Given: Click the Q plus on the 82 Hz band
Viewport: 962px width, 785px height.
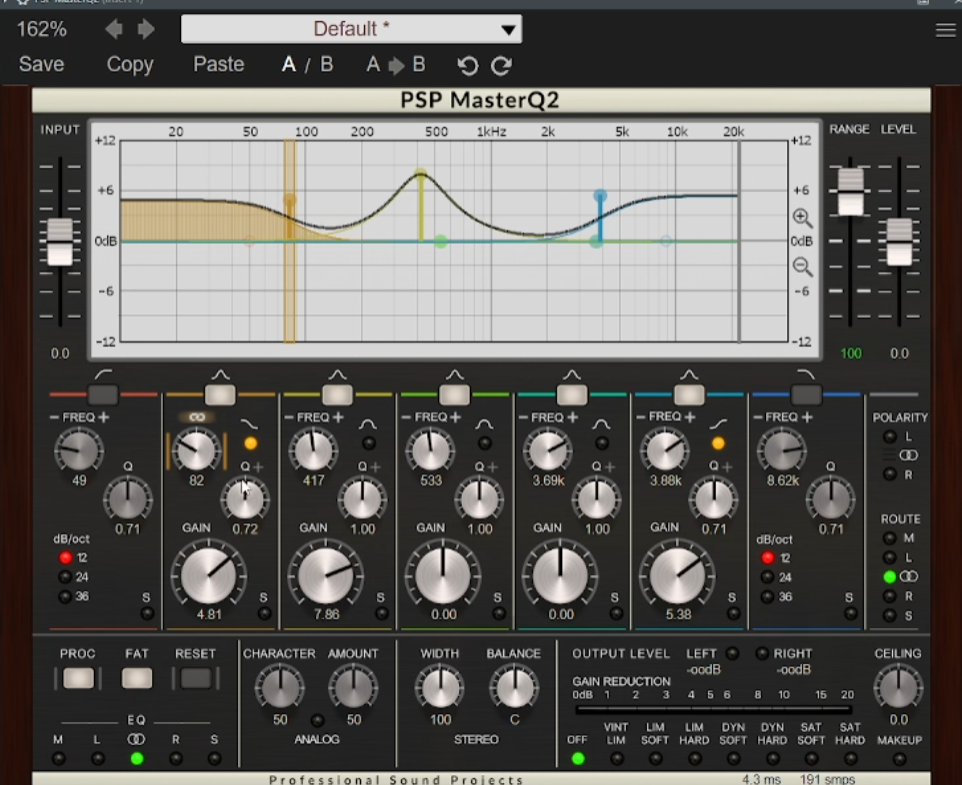Looking at the screenshot, I should click(258, 467).
